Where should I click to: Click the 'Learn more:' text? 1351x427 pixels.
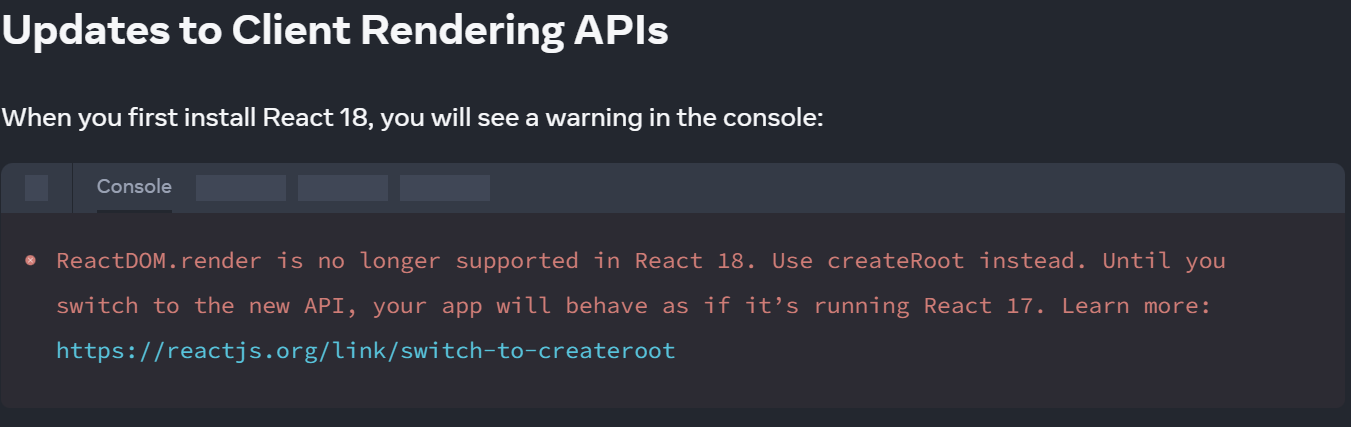pyautogui.click(x=1137, y=306)
